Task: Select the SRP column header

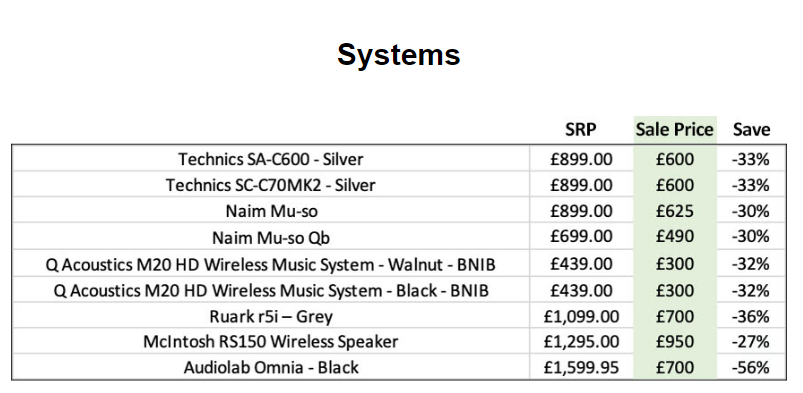Action: coord(581,130)
